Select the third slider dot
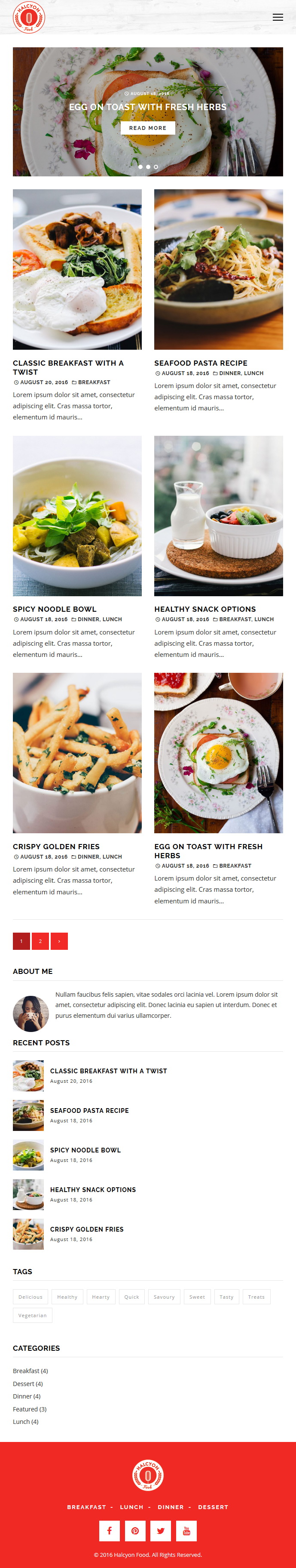296x1568 pixels. click(x=156, y=167)
